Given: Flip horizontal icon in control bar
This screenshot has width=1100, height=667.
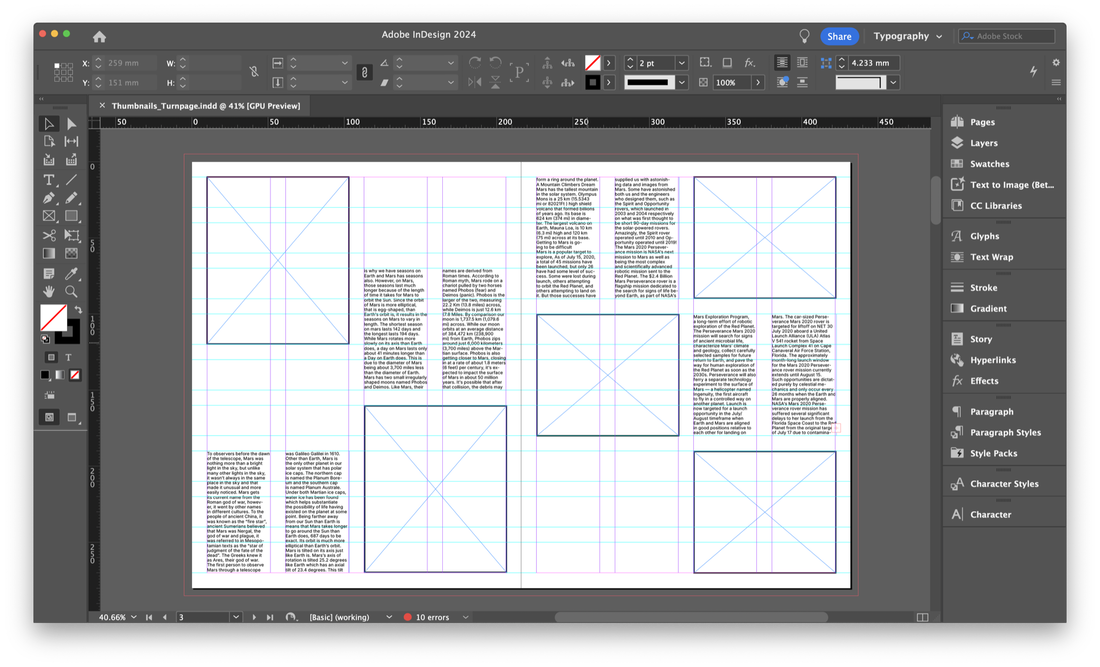Looking at the screenshot, I should [x=475, y=82].
